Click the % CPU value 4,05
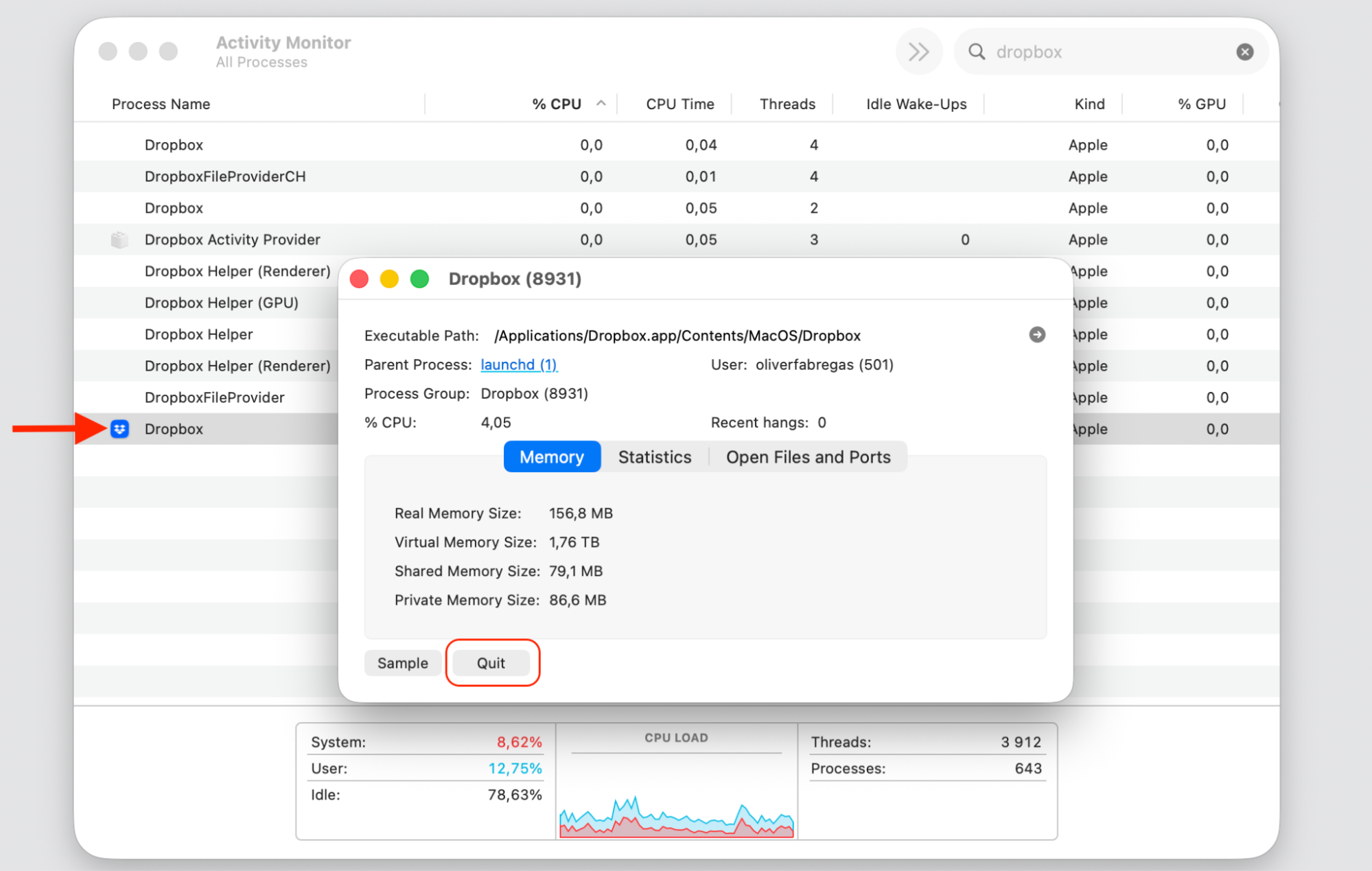The height and width of the screenshot is (871, 1372). click(496, 422)
